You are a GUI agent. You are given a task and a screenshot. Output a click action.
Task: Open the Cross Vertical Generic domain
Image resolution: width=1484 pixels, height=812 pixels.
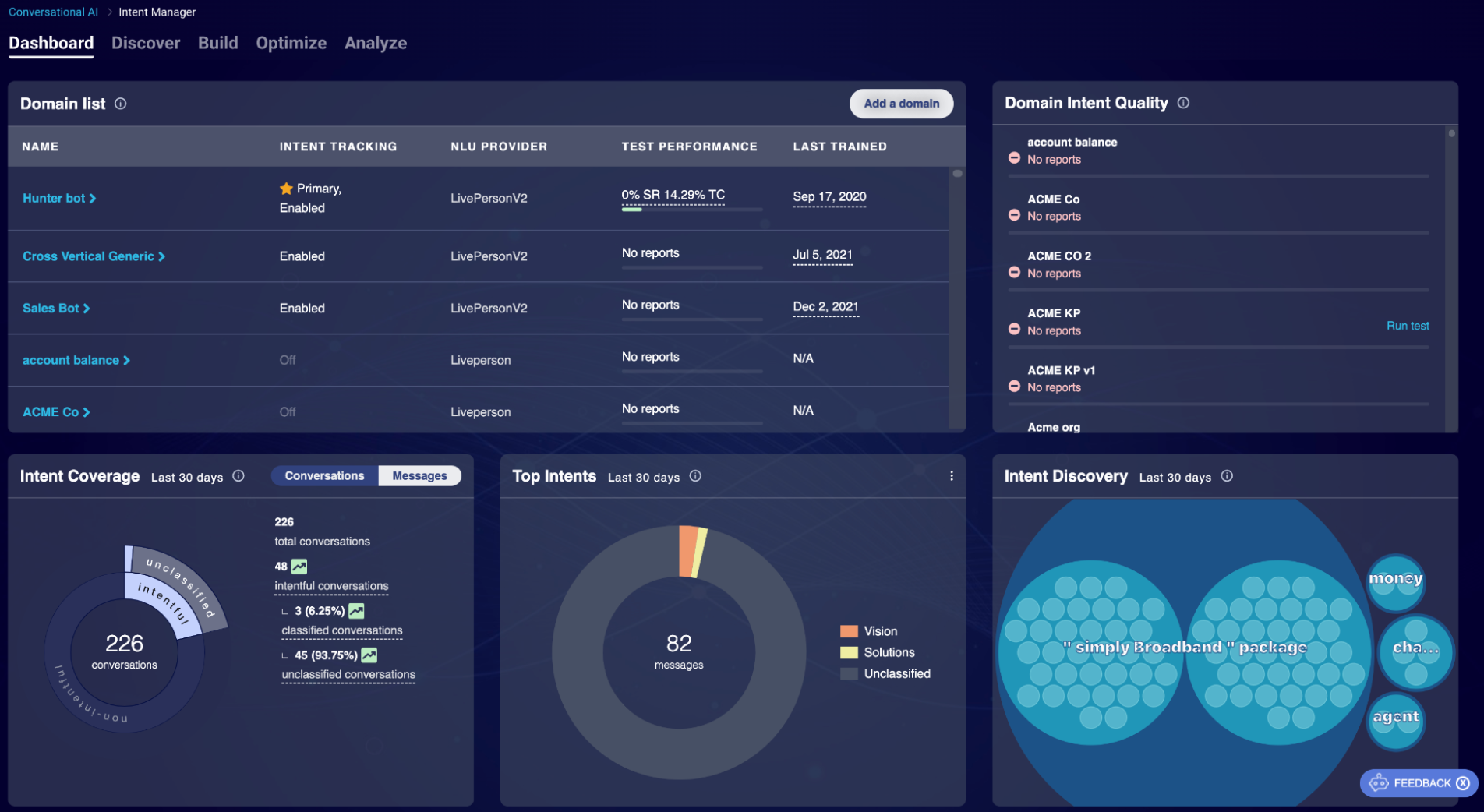point(94,256)
